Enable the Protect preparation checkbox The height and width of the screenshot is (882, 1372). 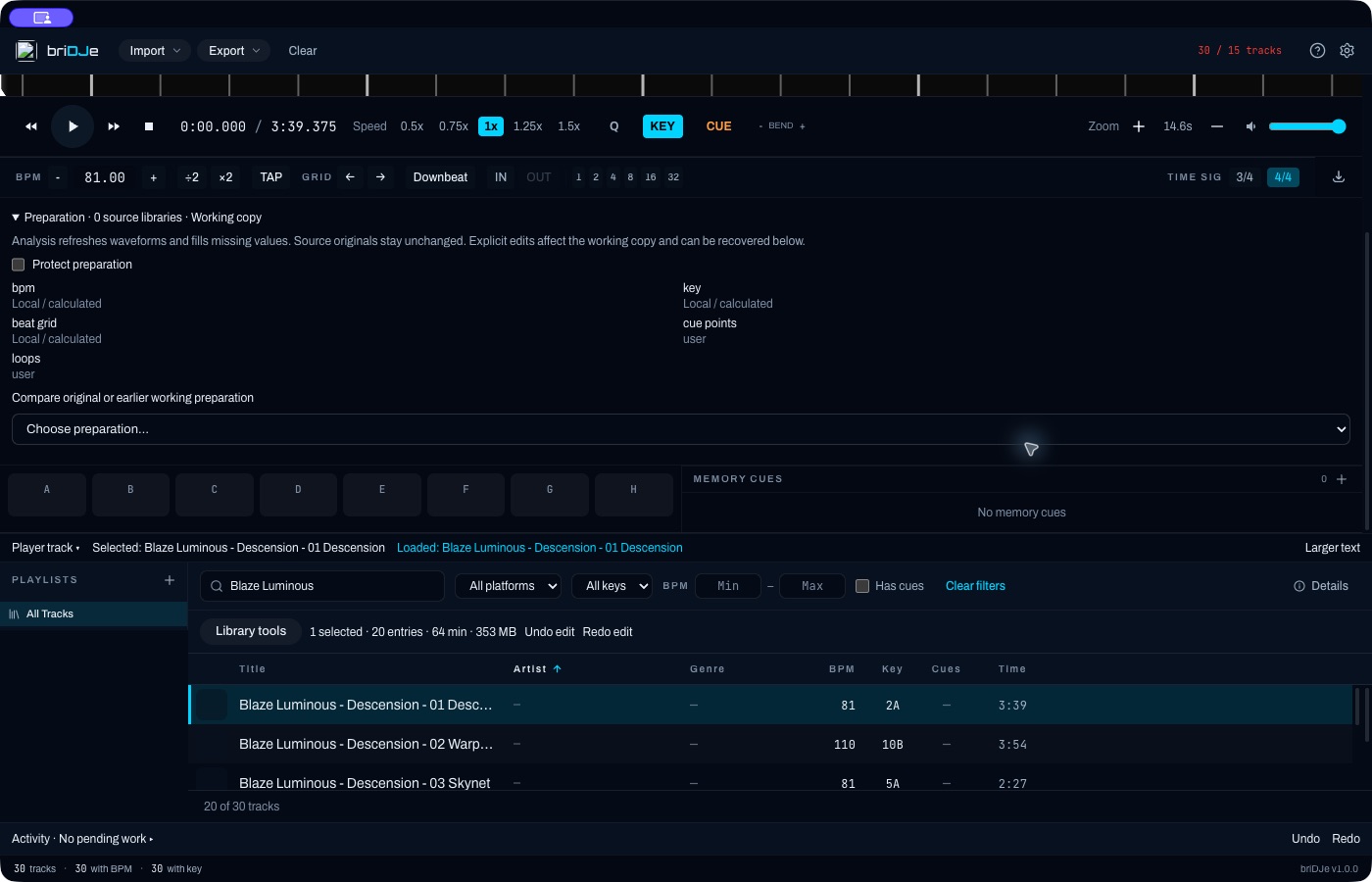(18, 265)
